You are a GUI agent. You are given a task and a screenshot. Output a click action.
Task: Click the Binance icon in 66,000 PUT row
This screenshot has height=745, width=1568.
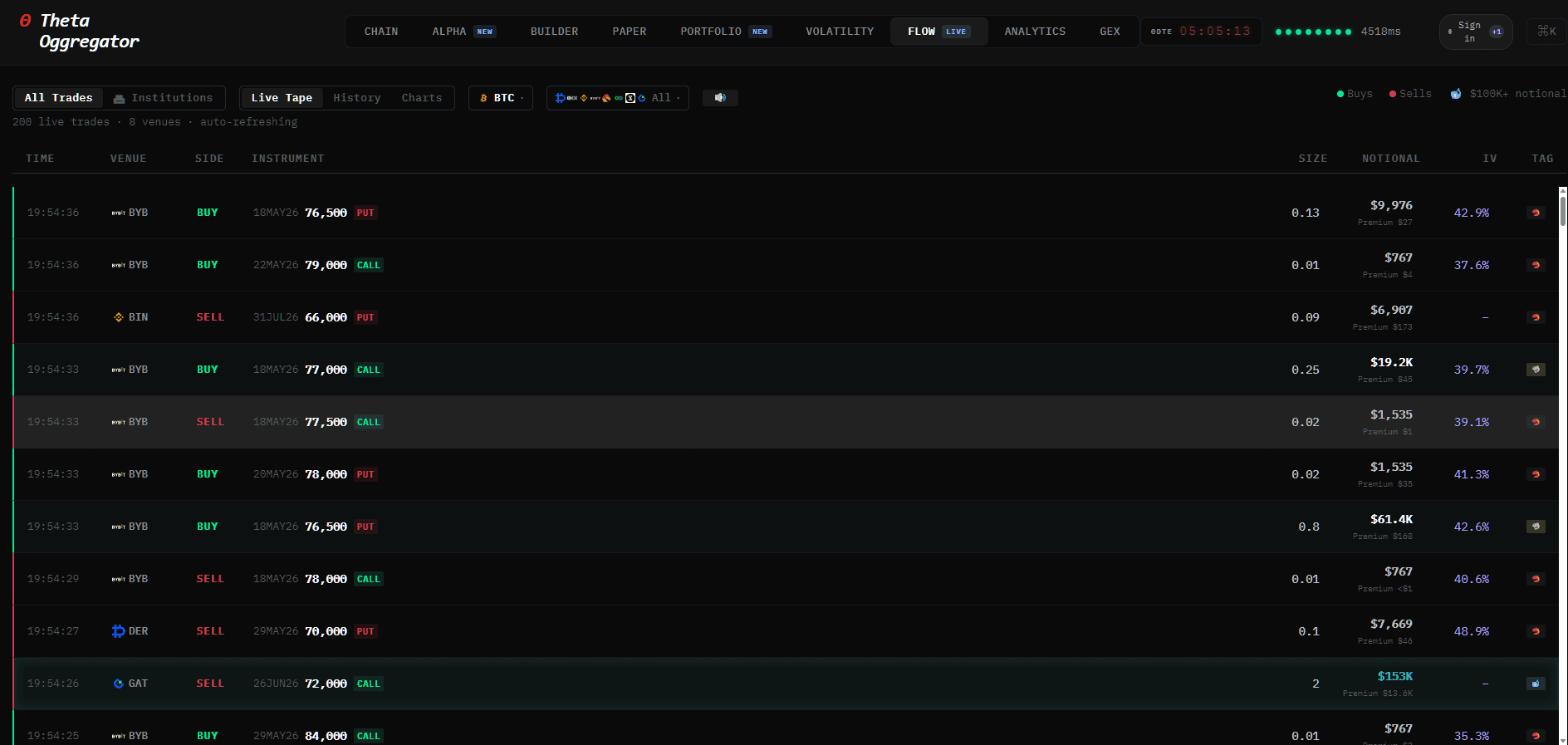[x=119, y=317]
